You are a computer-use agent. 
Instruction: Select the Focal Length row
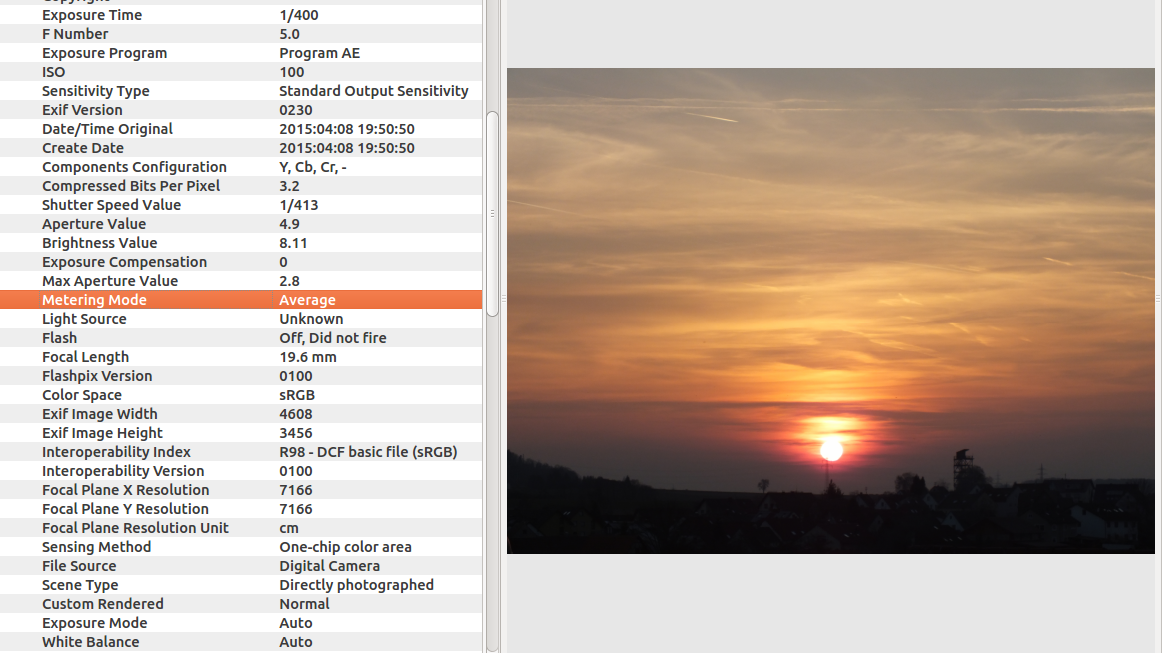tap(241, 357)
